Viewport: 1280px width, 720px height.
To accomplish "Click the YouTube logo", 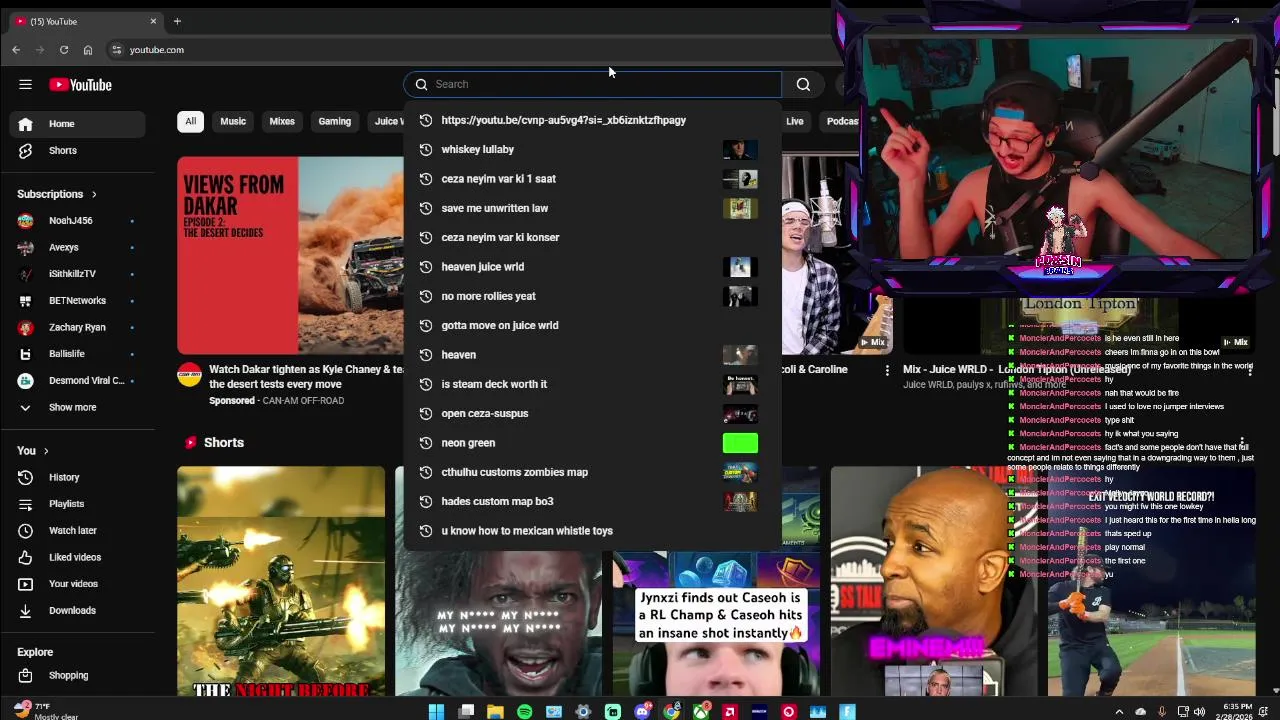I will click(80, 85).
